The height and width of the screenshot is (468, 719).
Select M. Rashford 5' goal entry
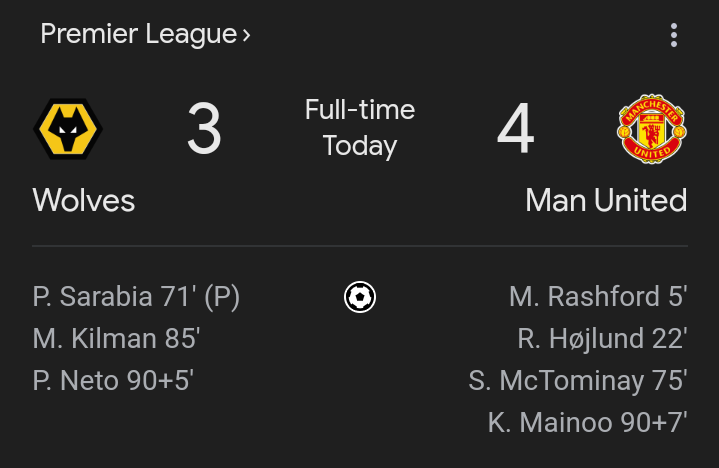click(598, 297)
